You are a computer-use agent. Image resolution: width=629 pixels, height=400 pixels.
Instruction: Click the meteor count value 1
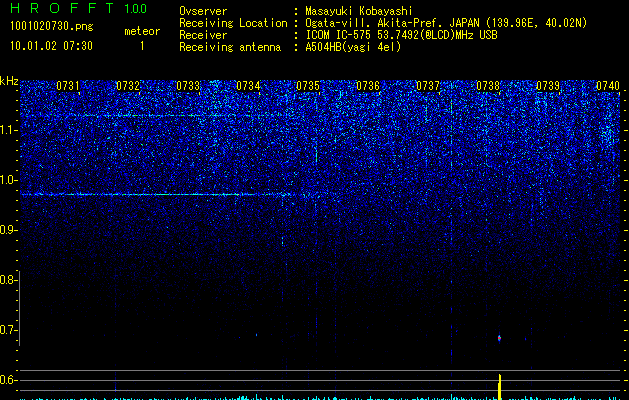tap(142, 46)
